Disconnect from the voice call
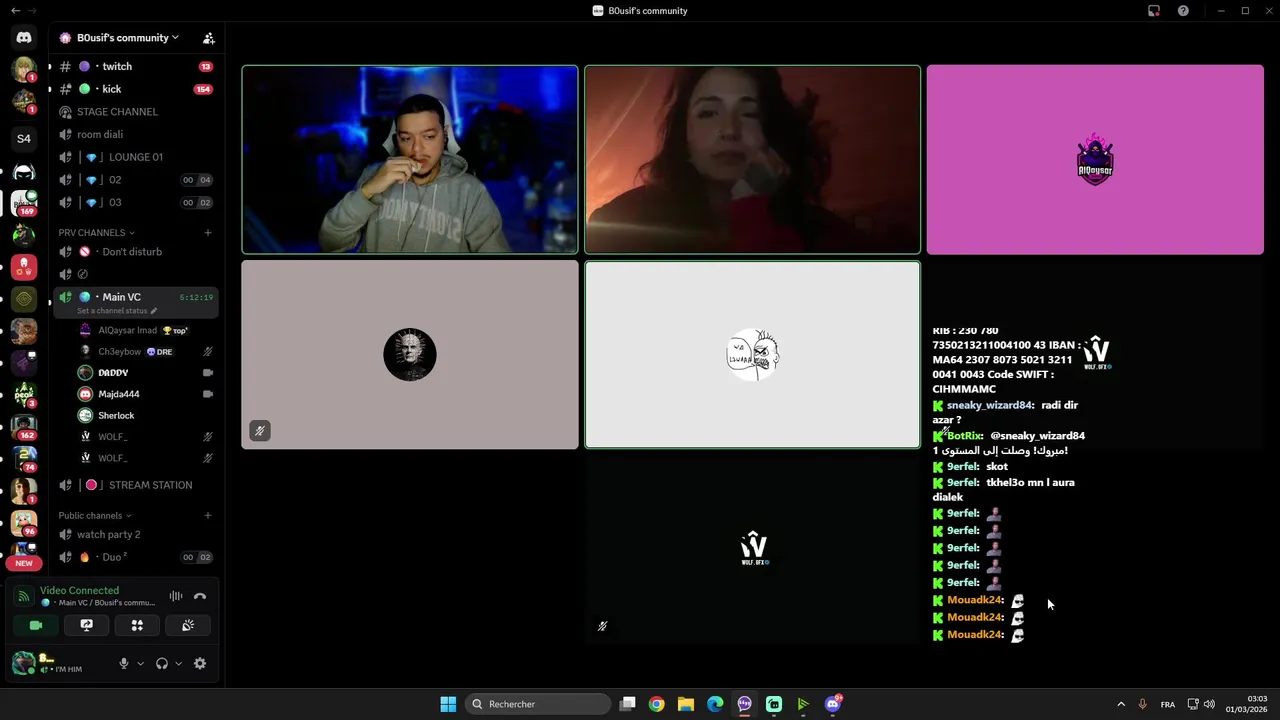1280x720 pixels. pyautogui.click(x=200, y=596)
